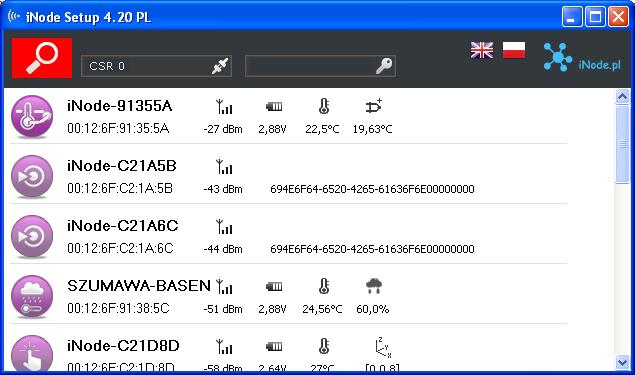Image resolution: width=635 pixels, height=375 pixels.
Task: Select the iNode-C21D8D device name
Action: click(x=123, y=346)
